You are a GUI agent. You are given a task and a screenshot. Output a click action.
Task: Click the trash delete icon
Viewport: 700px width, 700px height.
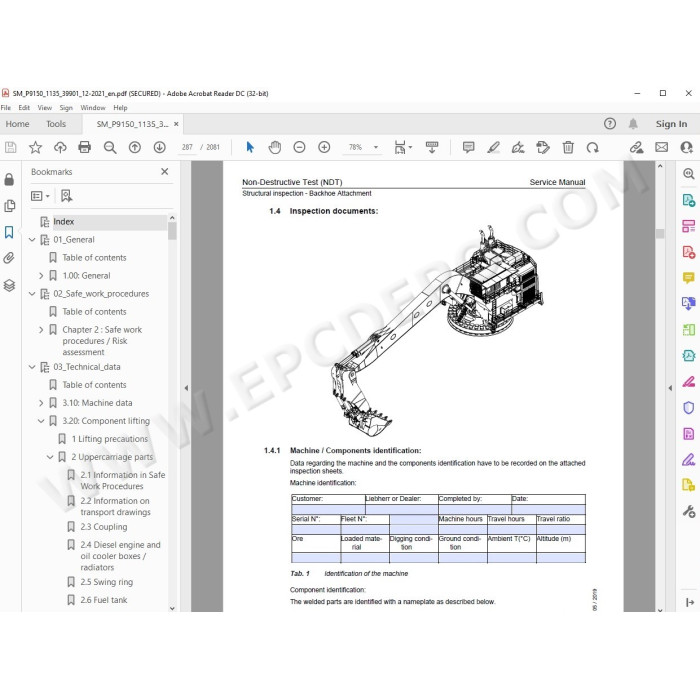[x=568, y=147]
